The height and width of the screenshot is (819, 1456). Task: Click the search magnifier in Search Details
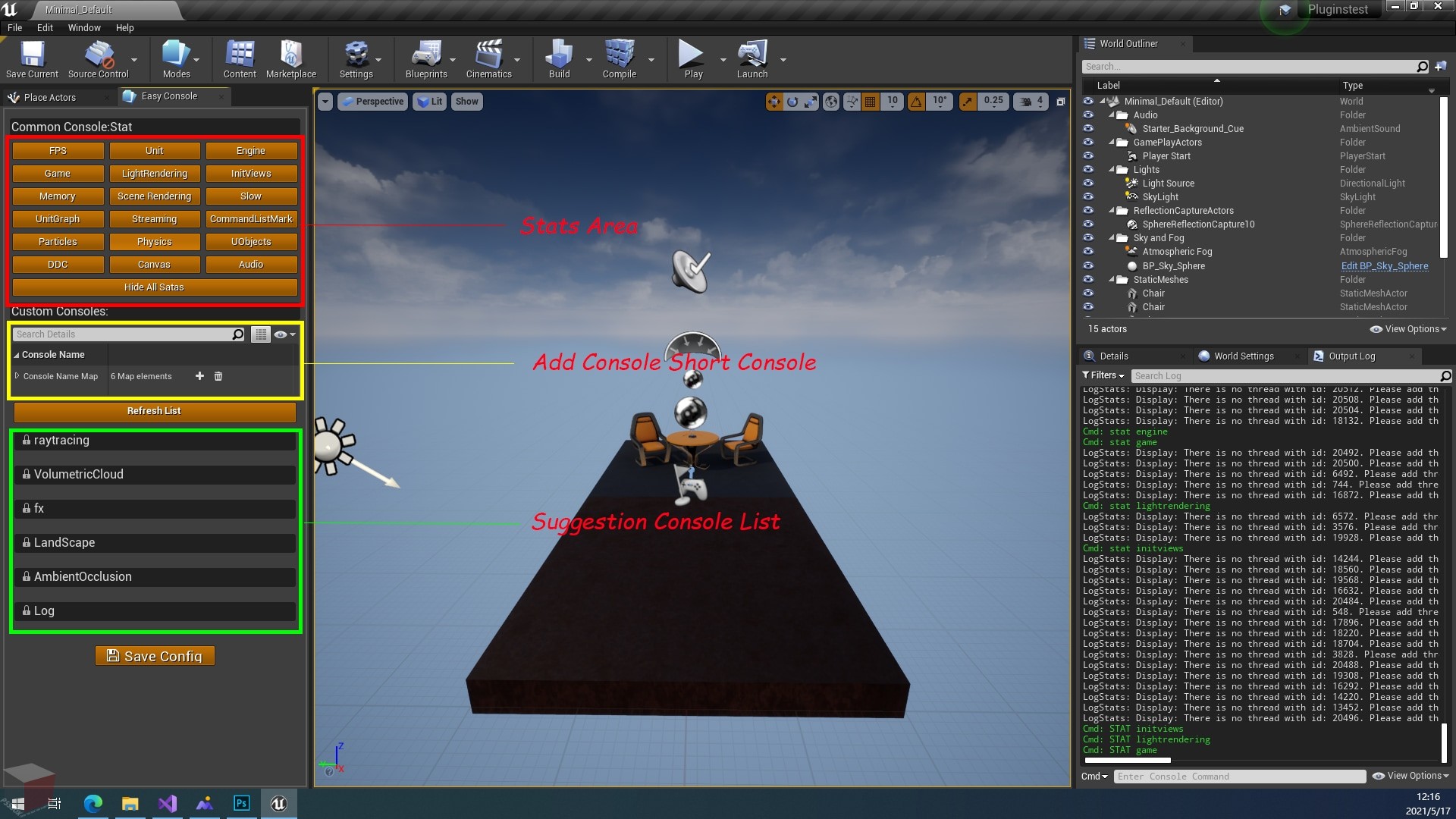(x=237, y=334)
